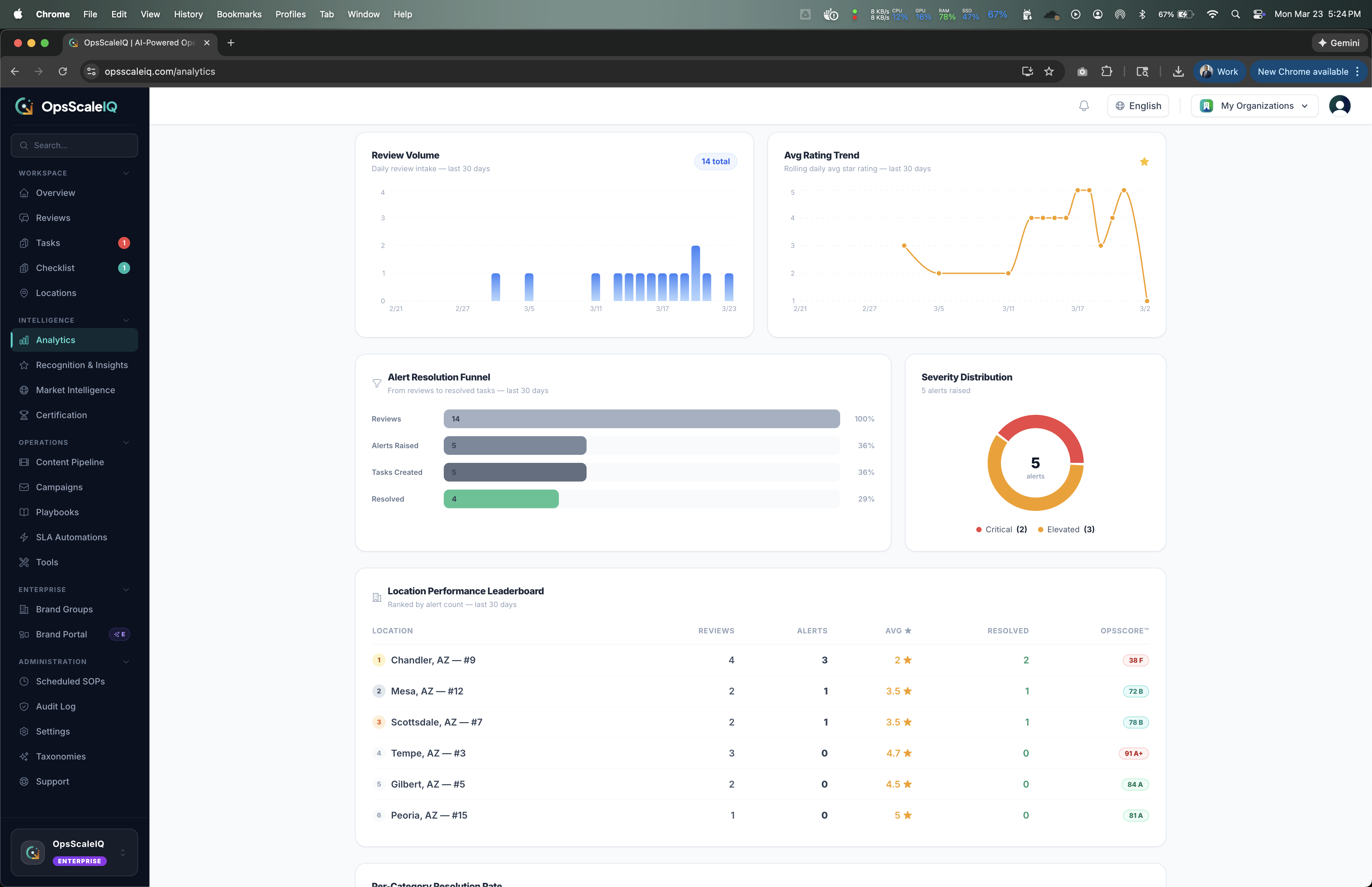The width and height of the screenshot is (1372, 887).
Task: Collapse the Operations section chevron
Action: coord(126,442)
